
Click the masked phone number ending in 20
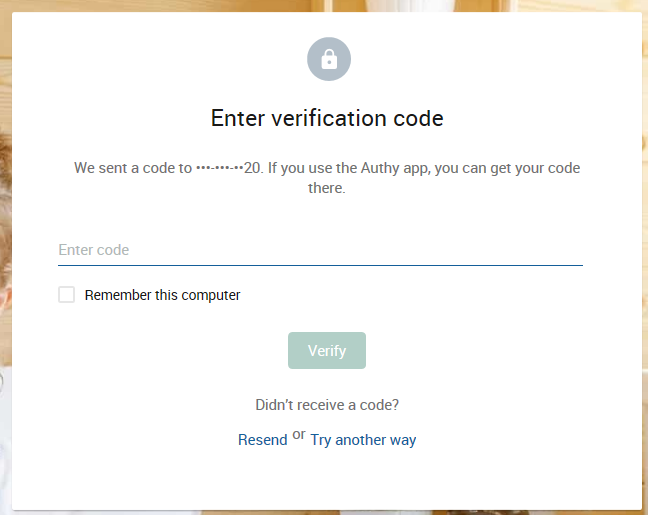pyautogui.click(x=229, y=168)
